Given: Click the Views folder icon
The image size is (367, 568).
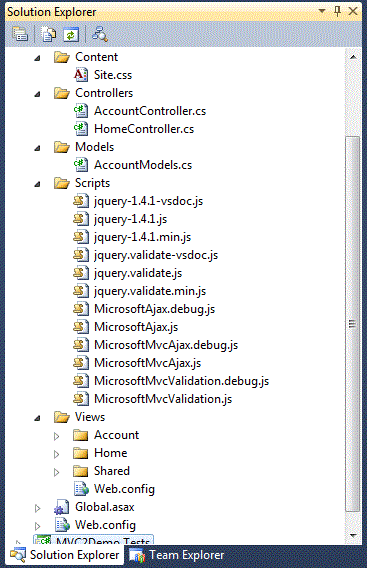Looking at the screenshot, I should pyautogui.click(x=62, y=417).
